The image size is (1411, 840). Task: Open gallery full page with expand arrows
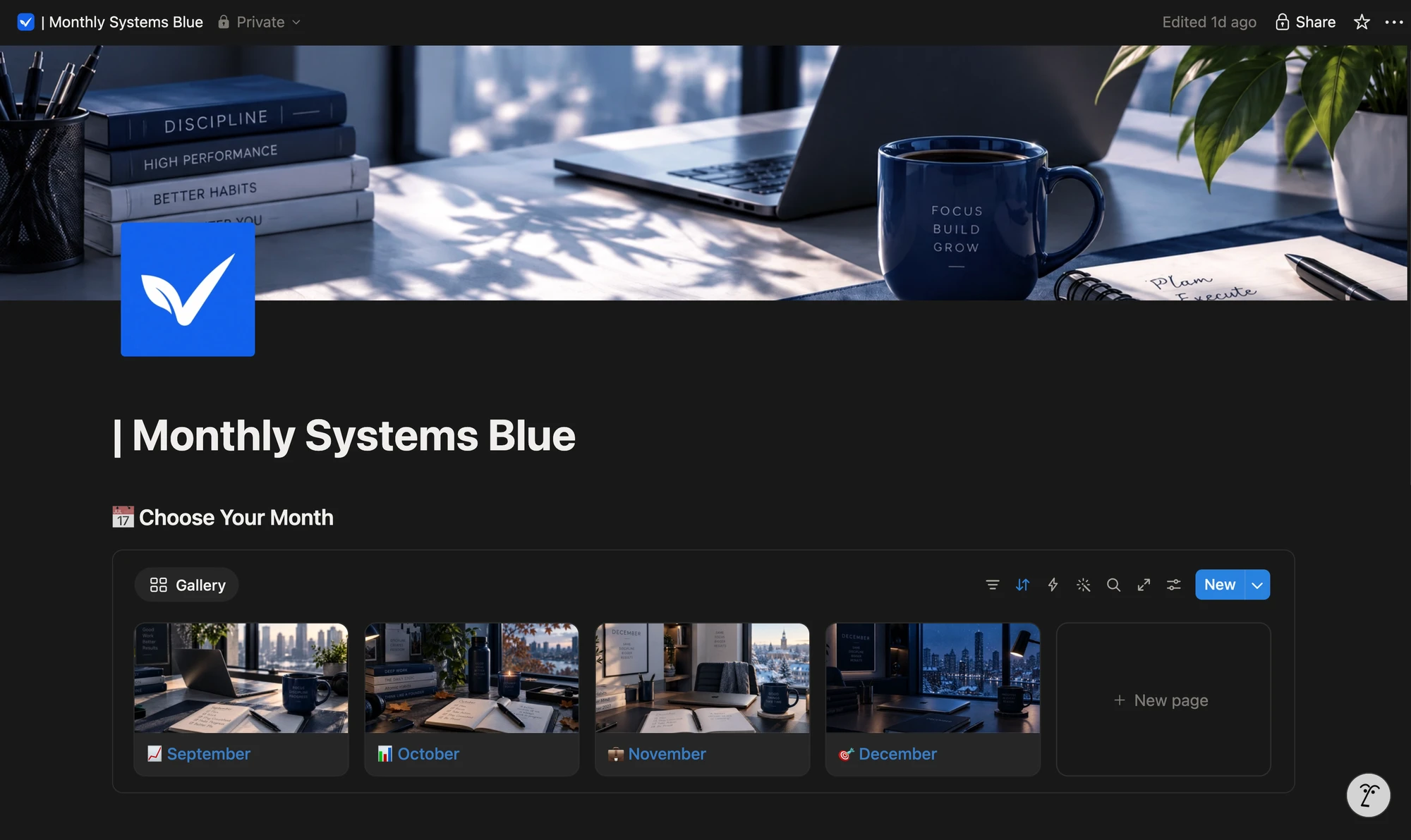[1144, 585]
